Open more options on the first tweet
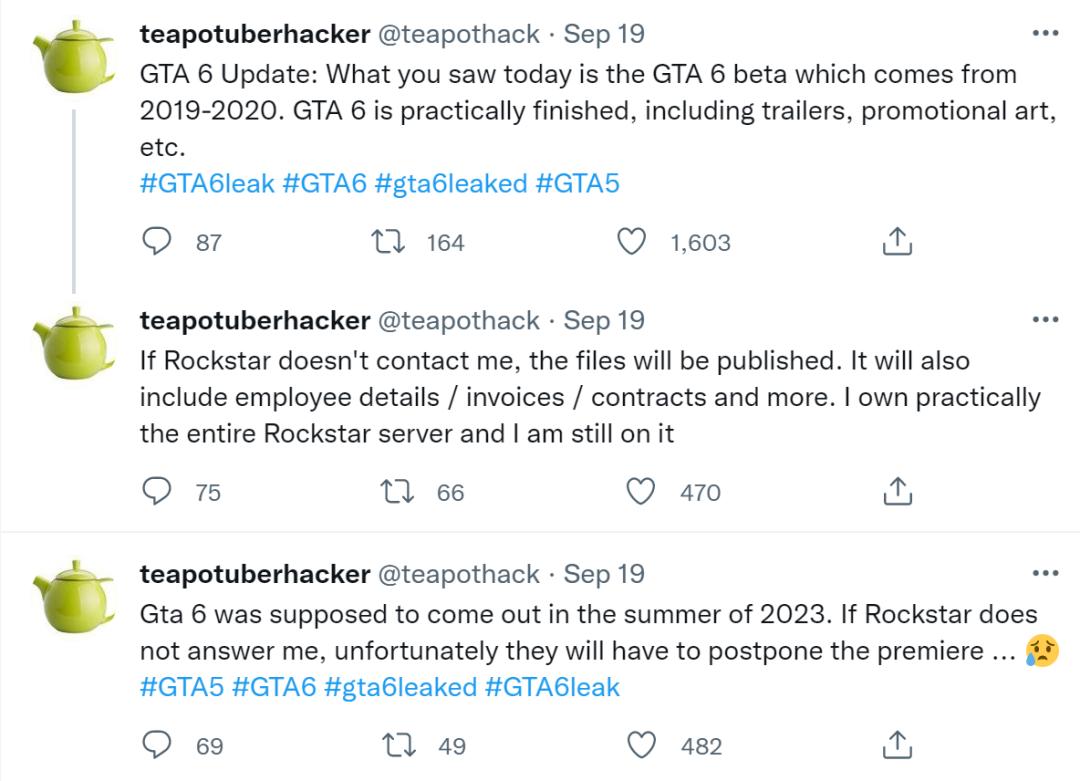Viewport: 1080px width, 781px height. tap(1044, 33)
